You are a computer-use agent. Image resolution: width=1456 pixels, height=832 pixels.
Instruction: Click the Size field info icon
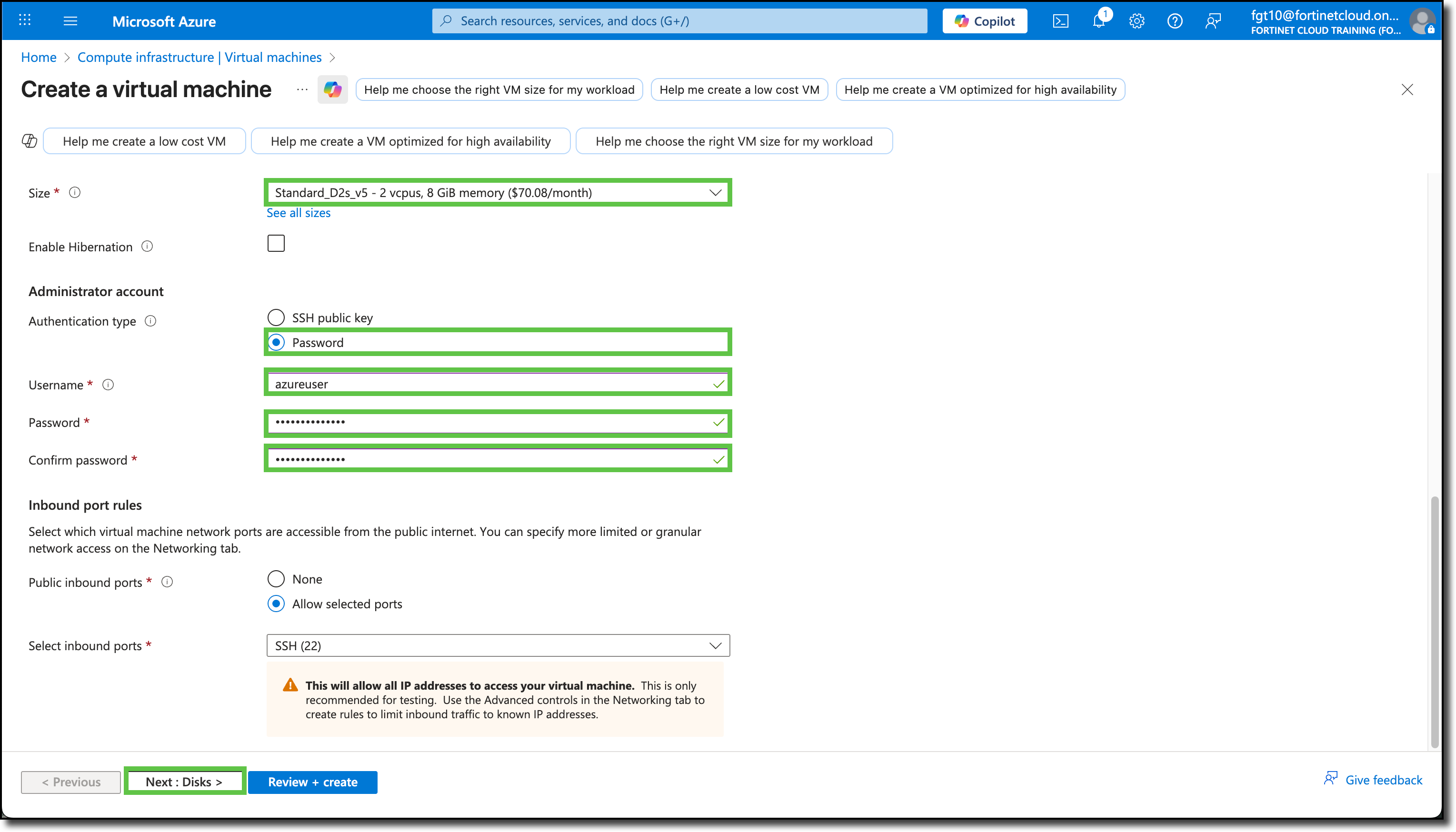75,193
